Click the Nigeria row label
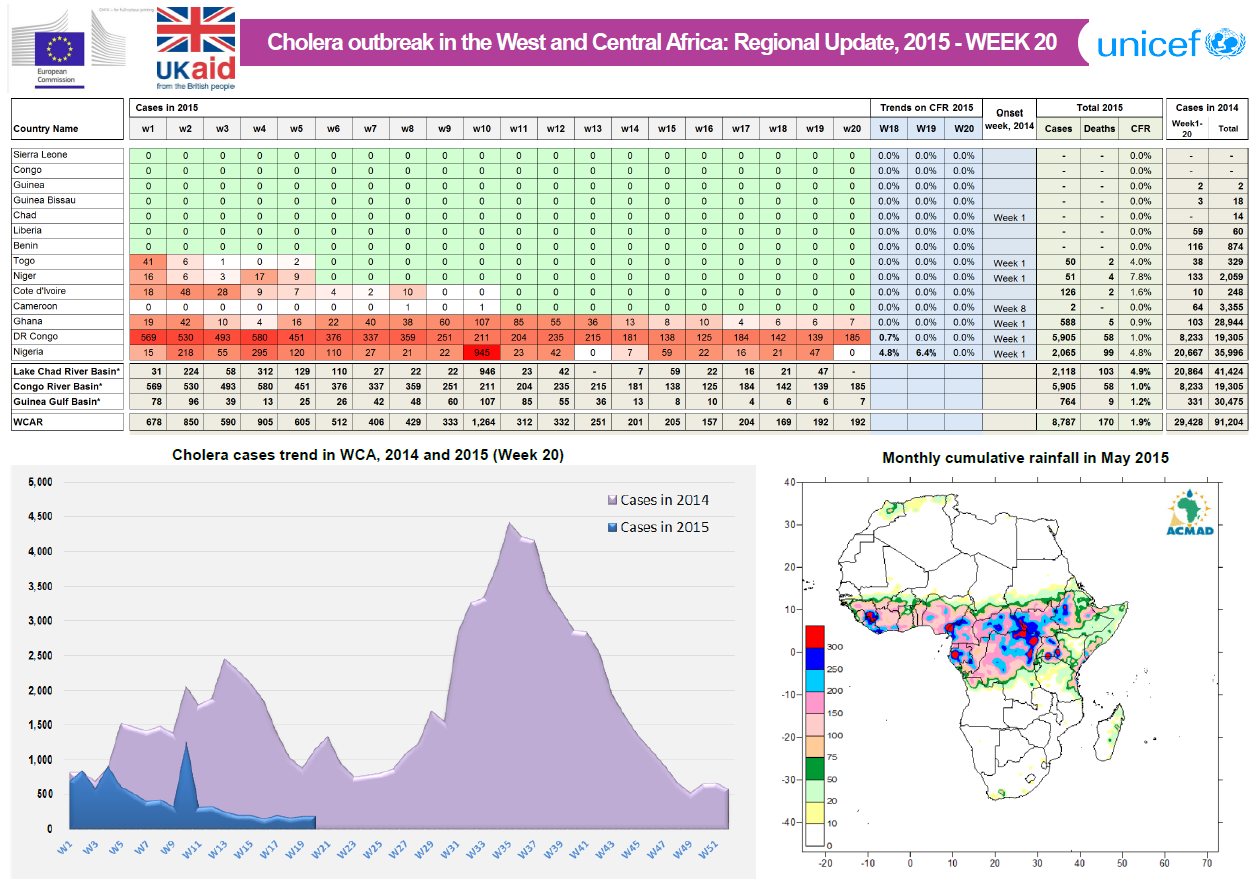 (x=30, y=353)
